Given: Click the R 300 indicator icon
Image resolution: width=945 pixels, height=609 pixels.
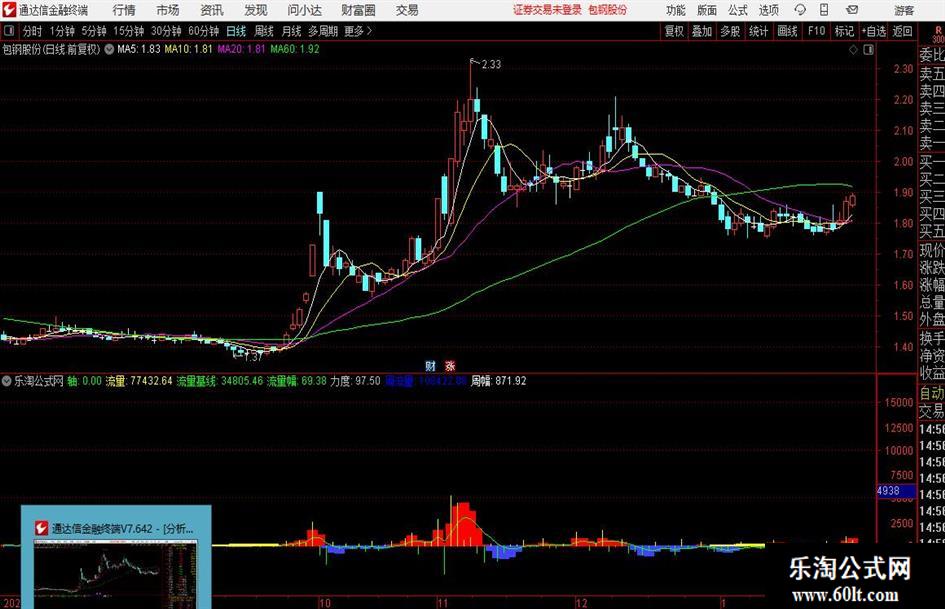Looking at the screenshot, I should pos(938,34).
